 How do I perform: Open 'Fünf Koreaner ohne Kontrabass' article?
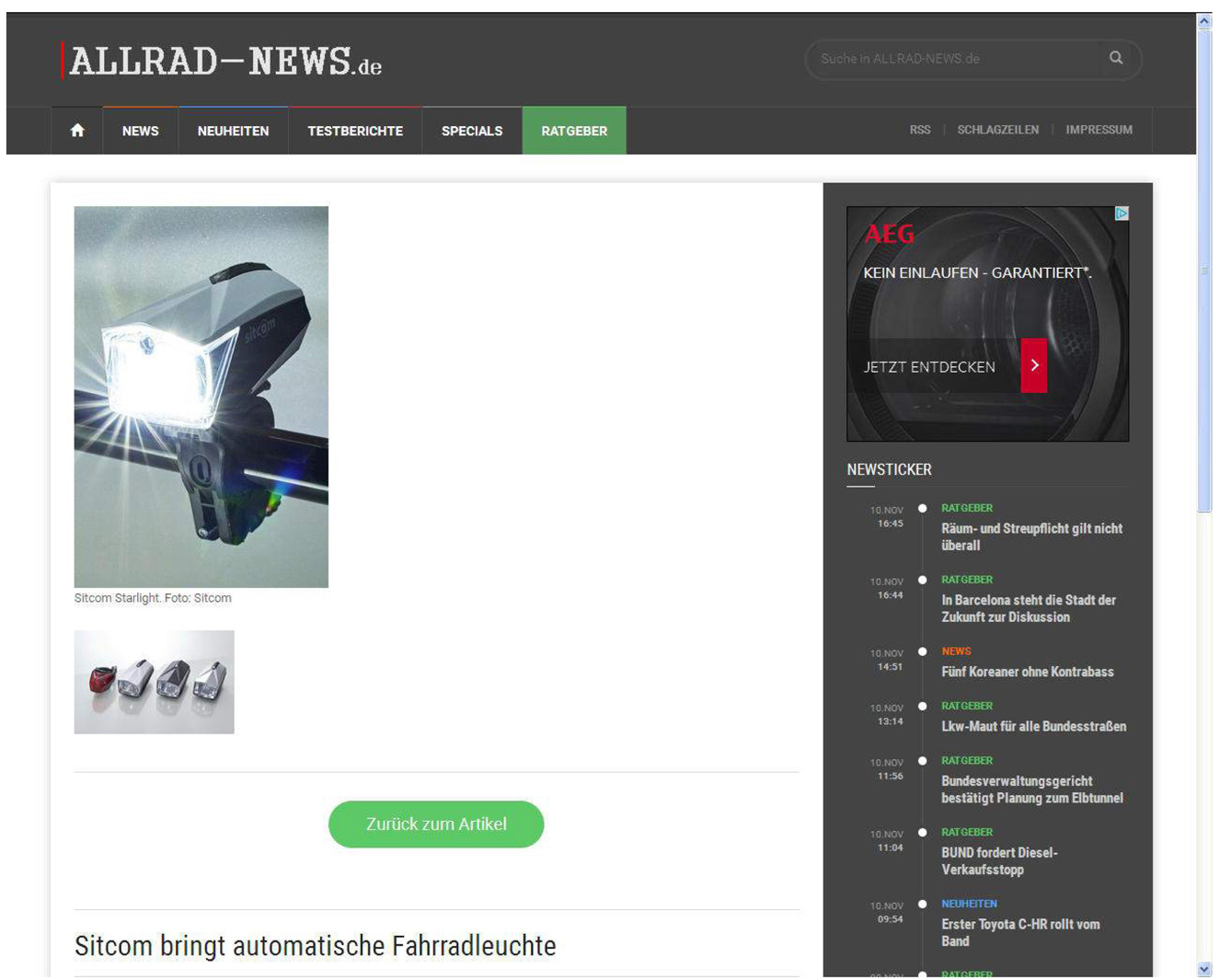point(1028,672)
